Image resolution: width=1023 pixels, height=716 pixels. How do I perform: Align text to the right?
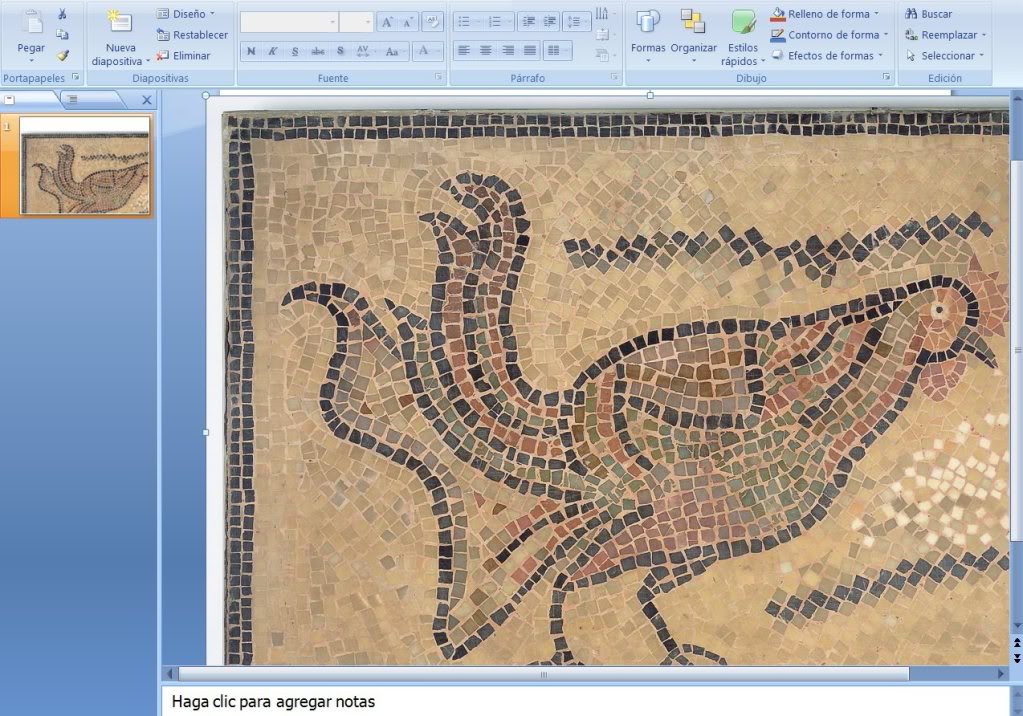[508, 50]
